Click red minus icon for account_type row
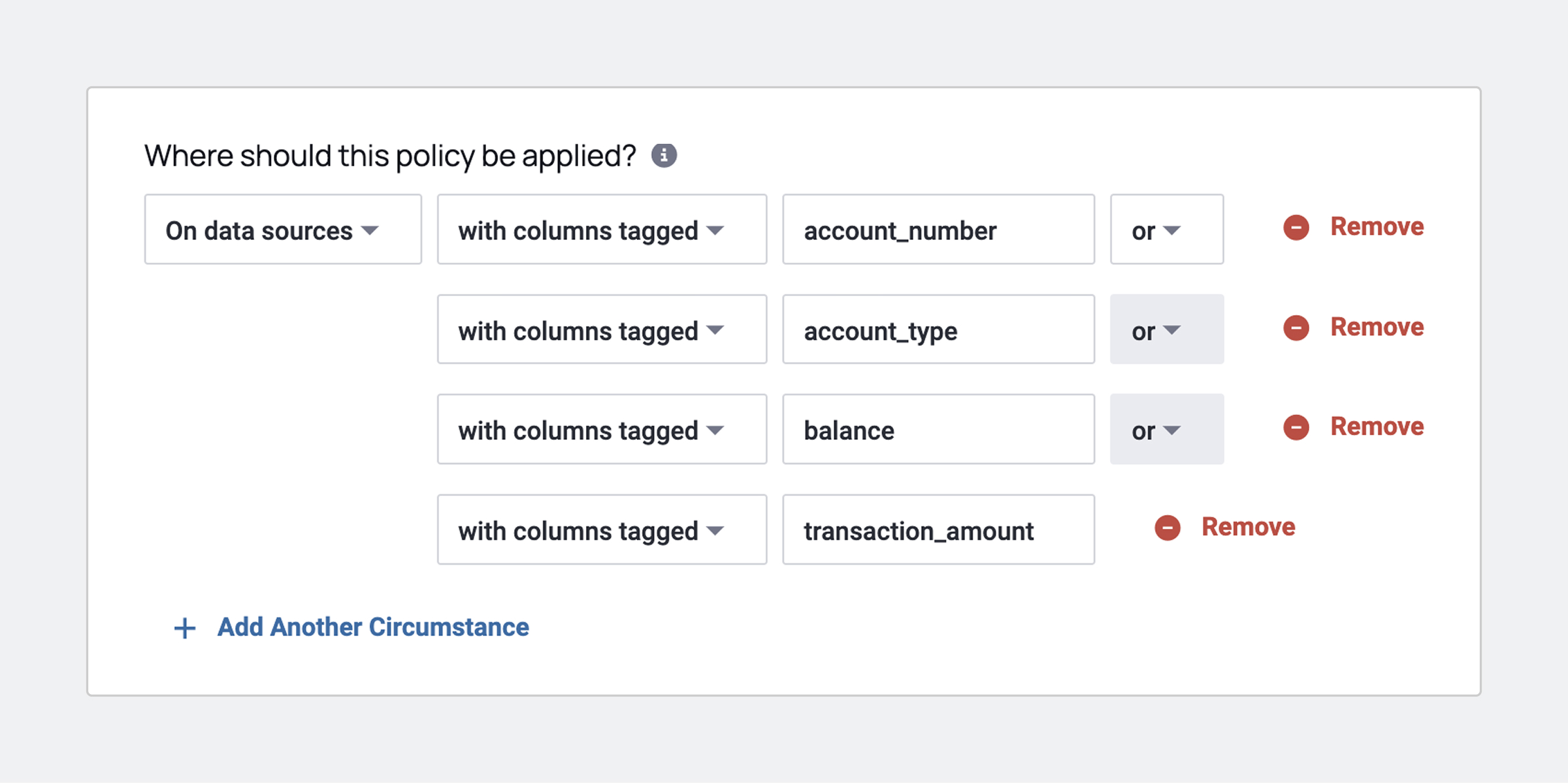The width and height of the screenshot is (1568, 783). 1296,327
